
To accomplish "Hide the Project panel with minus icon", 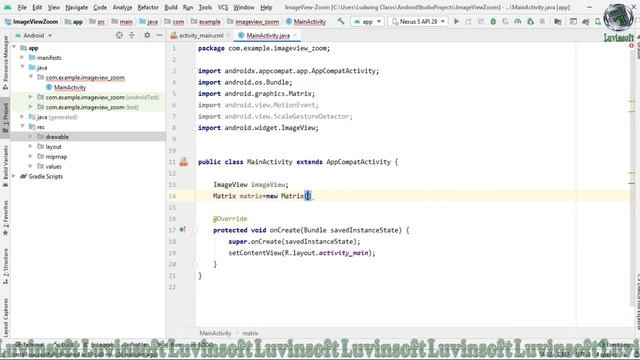I will pyautogui.click(x=159, y=36).
